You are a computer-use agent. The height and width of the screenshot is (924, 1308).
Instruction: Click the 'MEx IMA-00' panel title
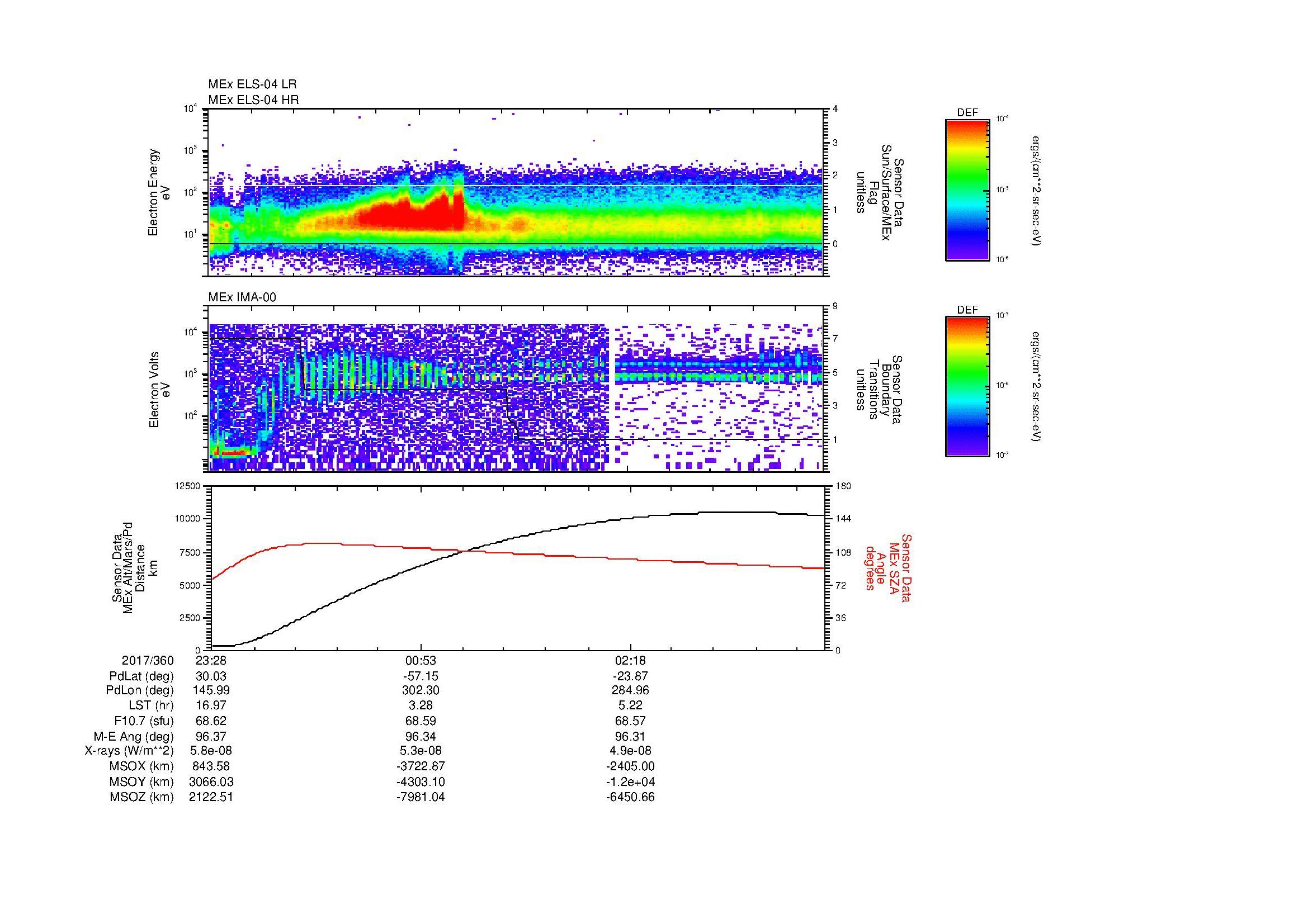(242, 297)
